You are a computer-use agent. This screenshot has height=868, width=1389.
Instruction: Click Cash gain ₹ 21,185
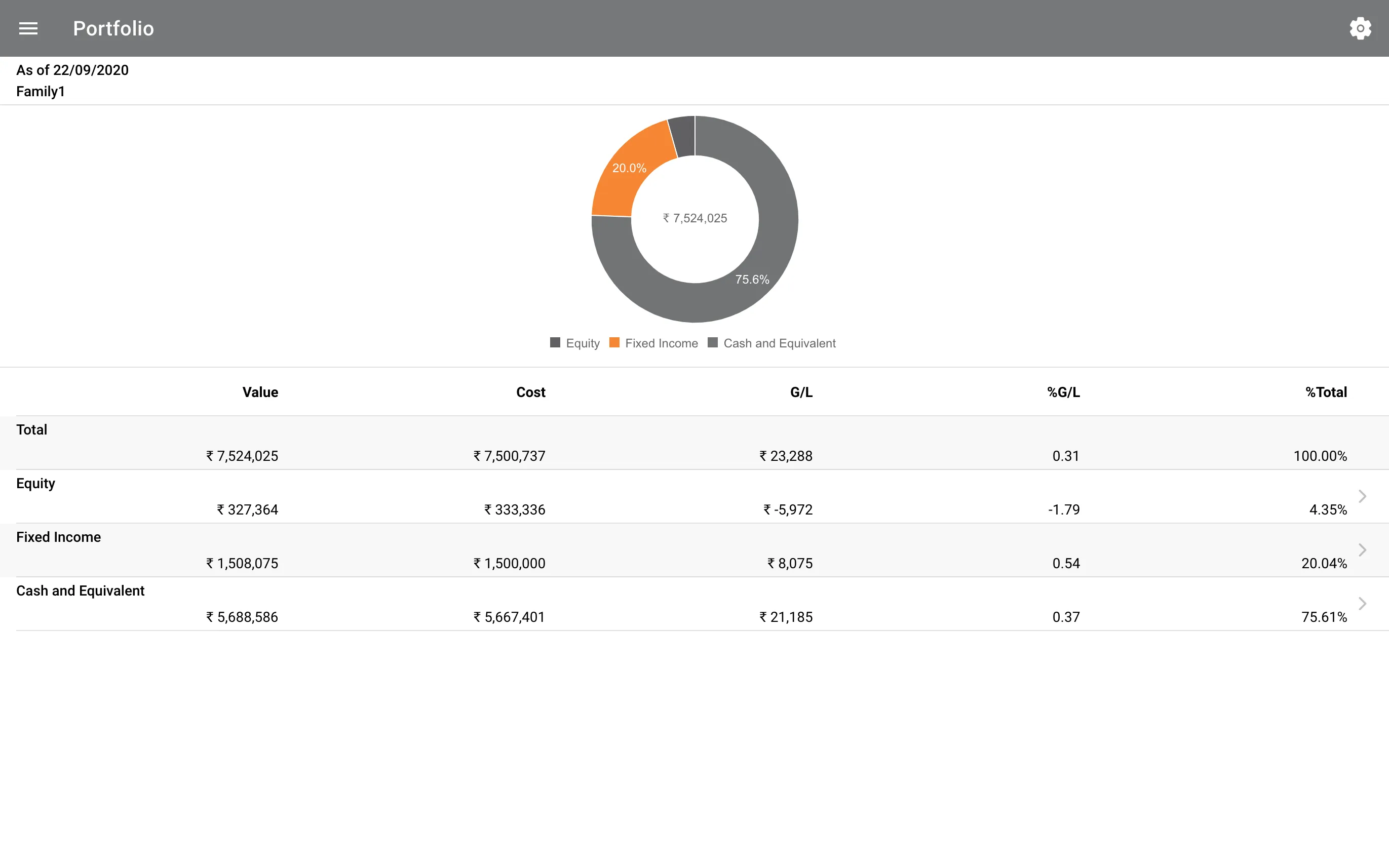tap(786, 617)
